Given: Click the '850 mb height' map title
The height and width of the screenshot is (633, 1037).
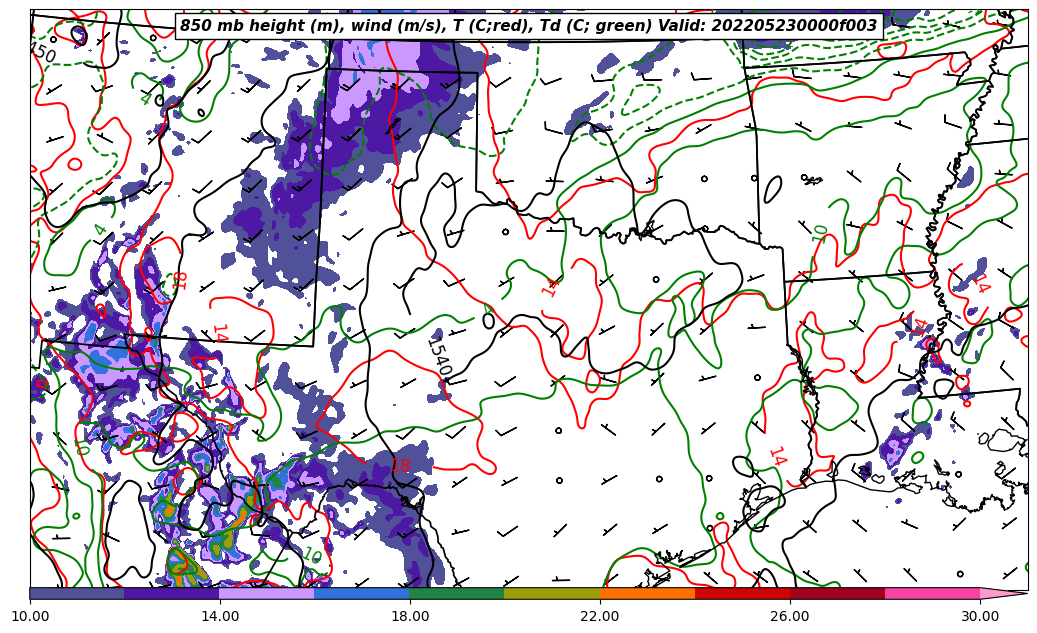Looking at the screenshot, I should [529, 26].
